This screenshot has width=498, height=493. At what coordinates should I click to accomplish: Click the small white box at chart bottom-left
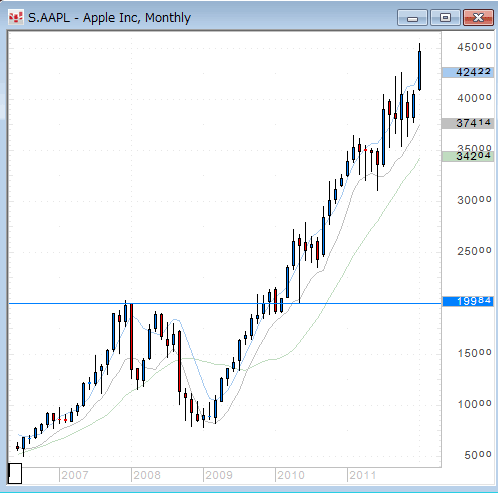(x=15, y=473)
